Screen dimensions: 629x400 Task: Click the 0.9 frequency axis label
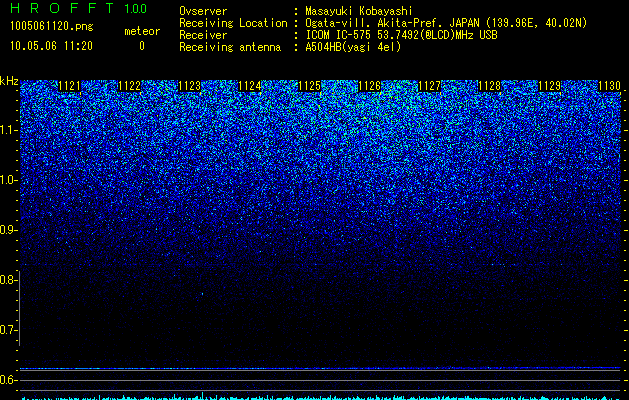(8, 230)
